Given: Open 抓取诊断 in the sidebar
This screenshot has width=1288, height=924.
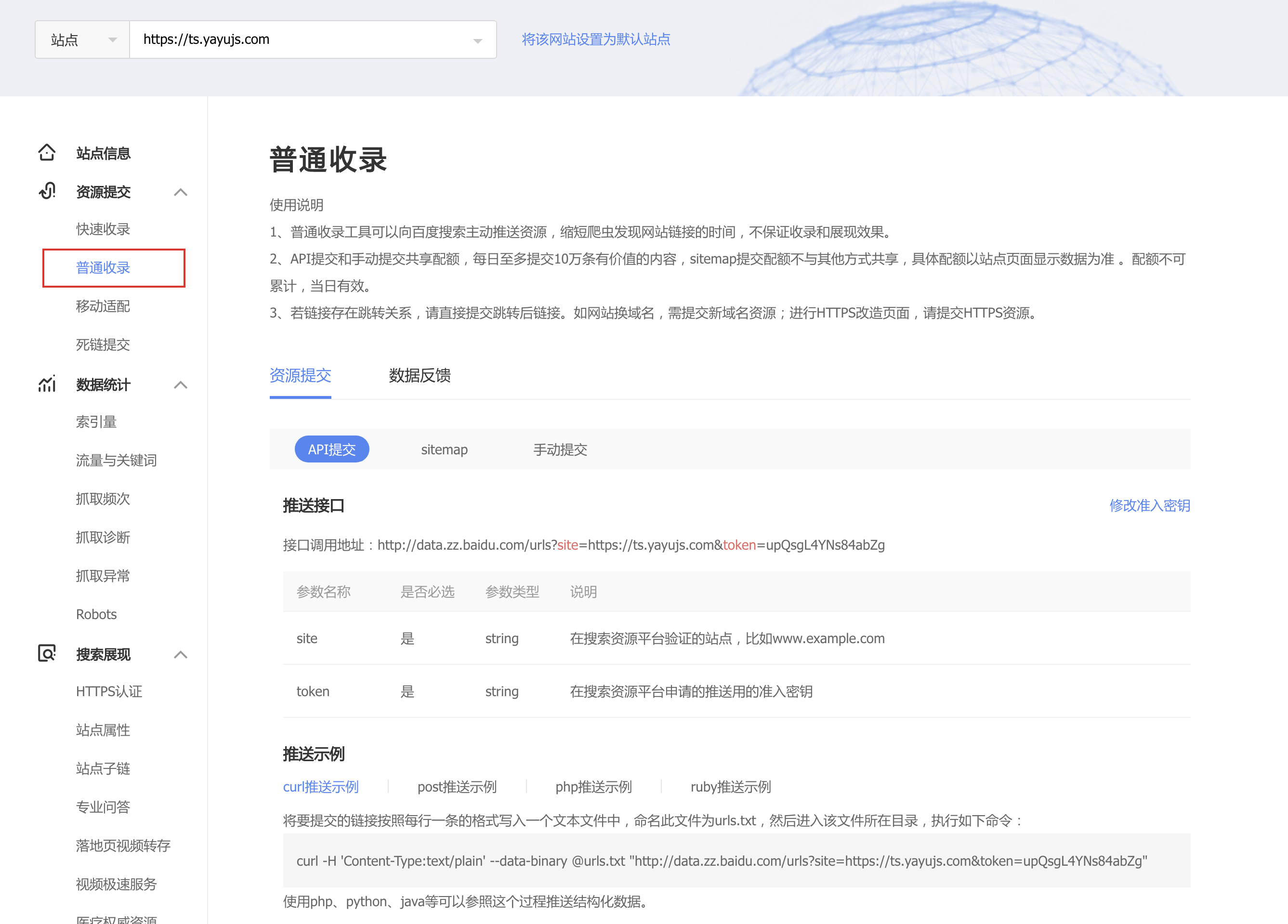Looking at the screenshot, I should coord(103,537).
